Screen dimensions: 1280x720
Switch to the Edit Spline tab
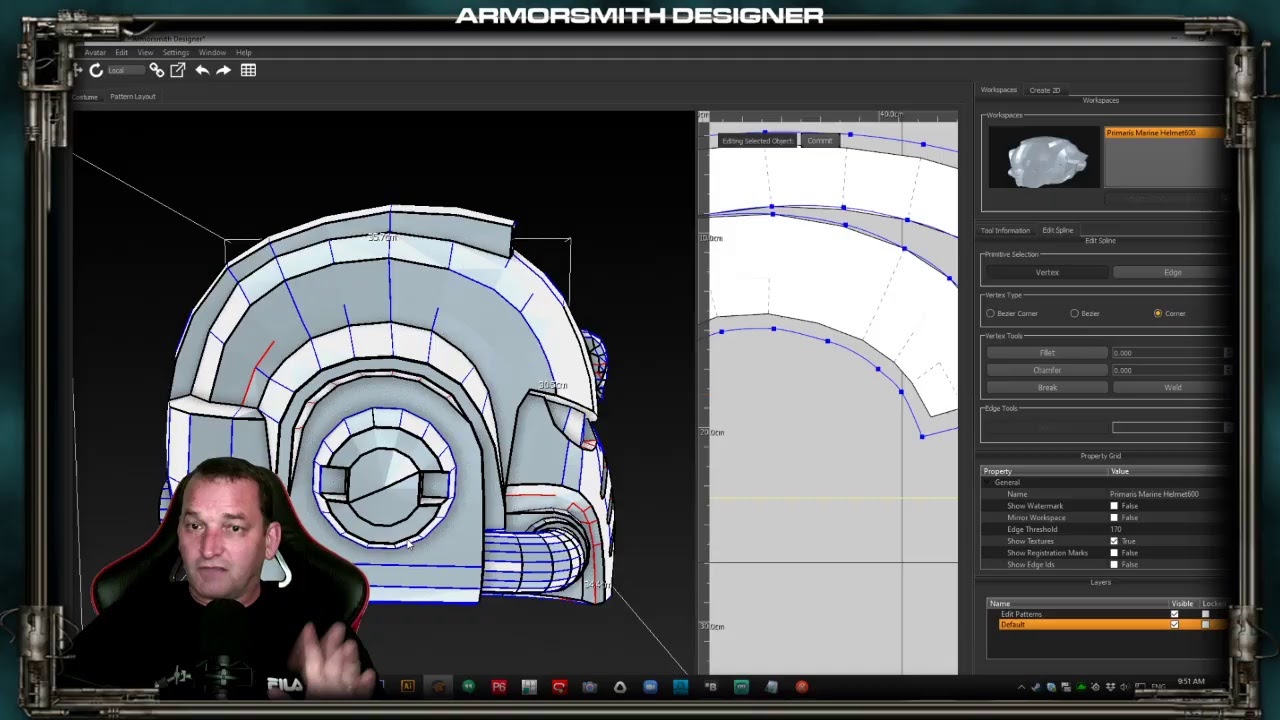1058,230
